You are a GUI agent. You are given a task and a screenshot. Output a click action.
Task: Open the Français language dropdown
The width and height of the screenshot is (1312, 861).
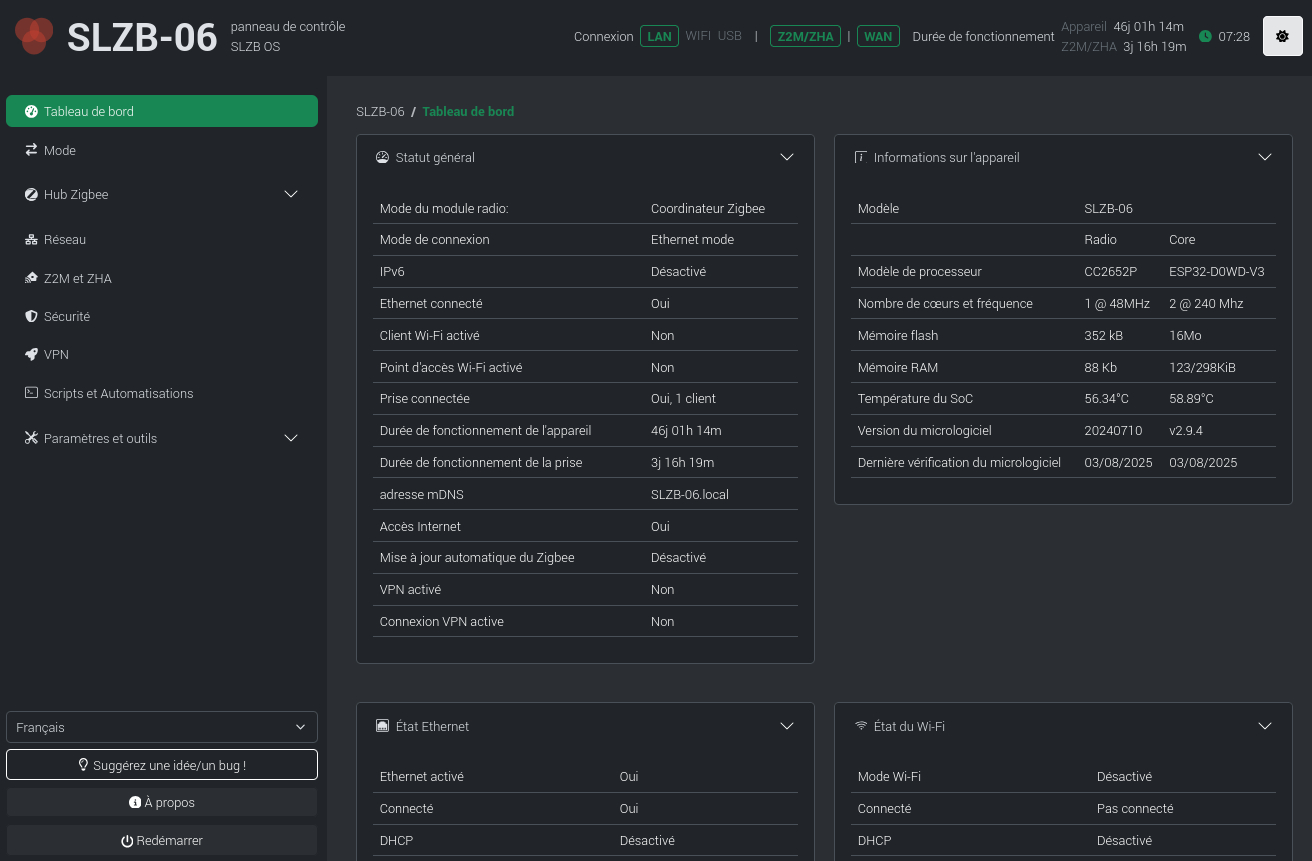pos(161,727)
